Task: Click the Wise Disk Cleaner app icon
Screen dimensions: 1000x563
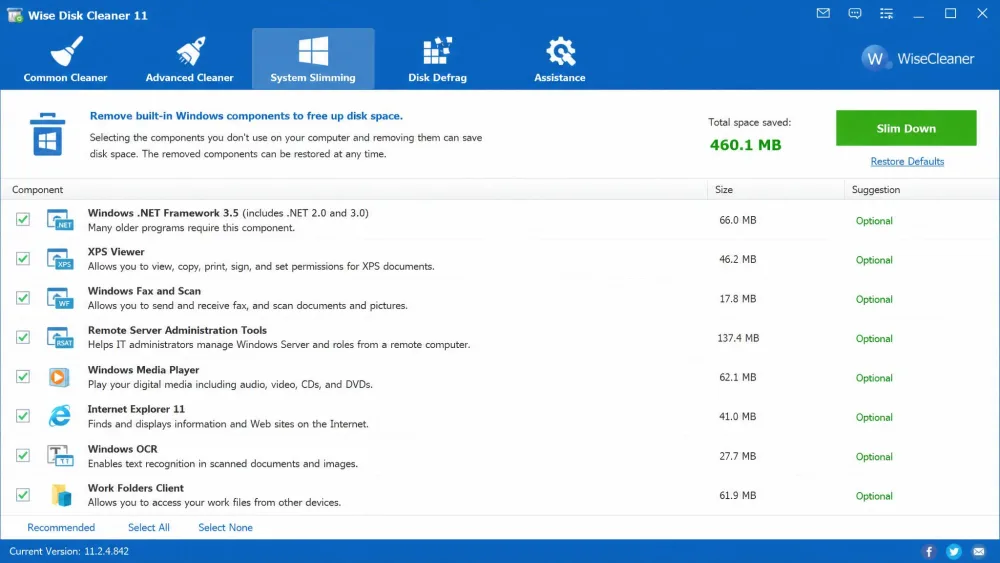Action: 15,15
